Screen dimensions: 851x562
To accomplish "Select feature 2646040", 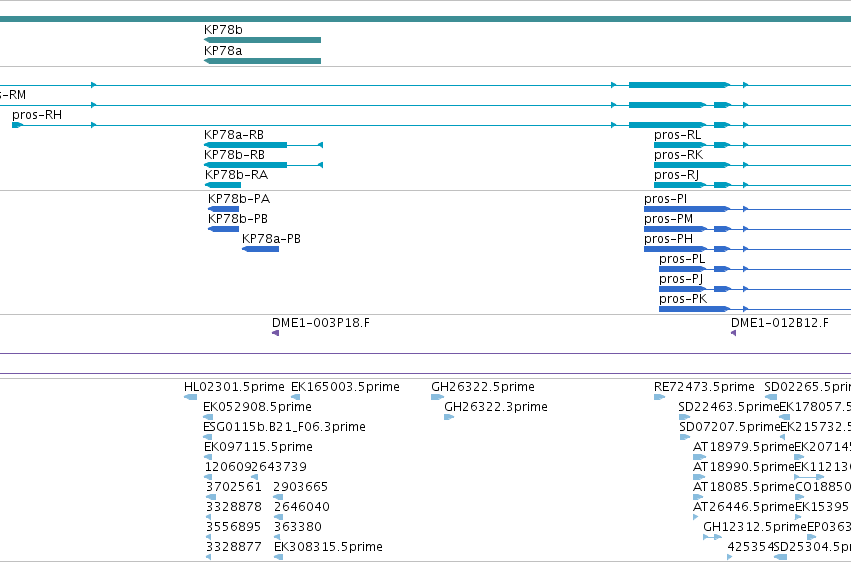I will [x=278, y=517].
